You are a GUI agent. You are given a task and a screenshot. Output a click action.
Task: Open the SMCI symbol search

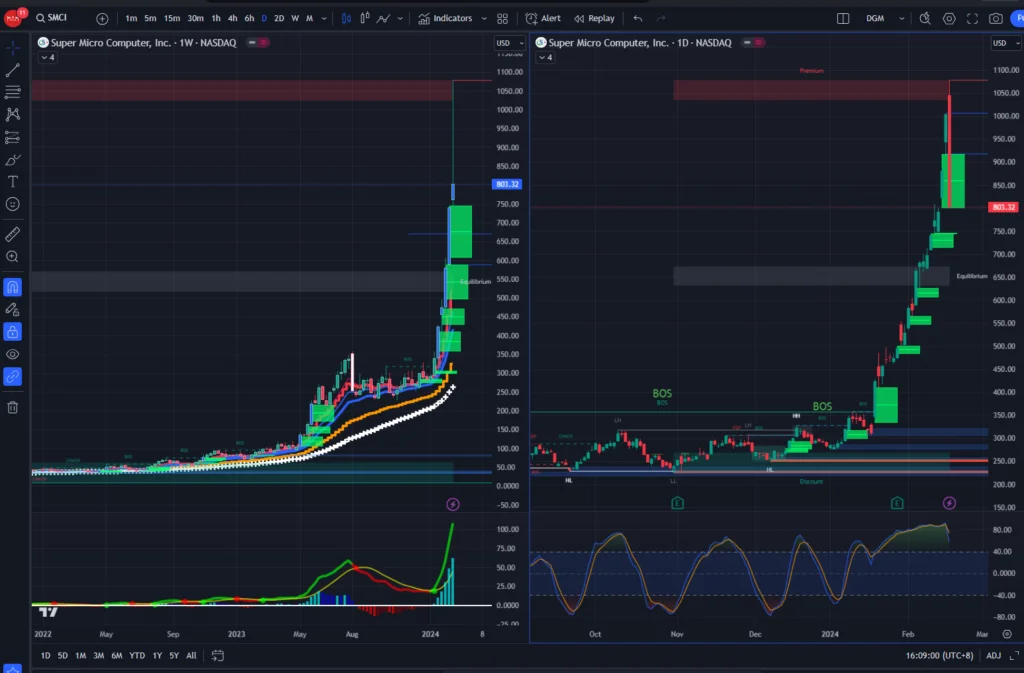52,18
